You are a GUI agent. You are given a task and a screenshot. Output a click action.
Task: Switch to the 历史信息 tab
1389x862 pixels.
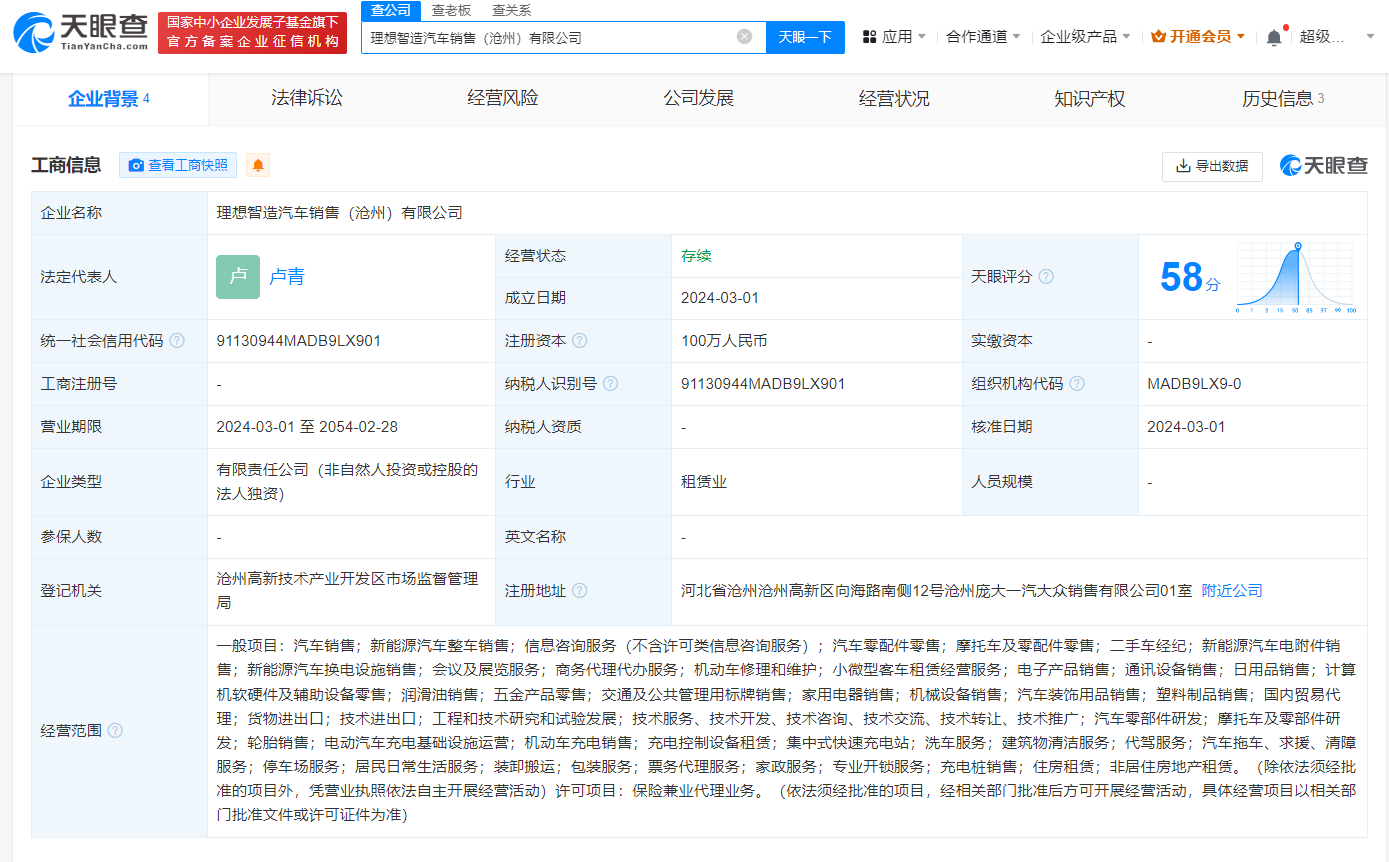(1283, 98)
